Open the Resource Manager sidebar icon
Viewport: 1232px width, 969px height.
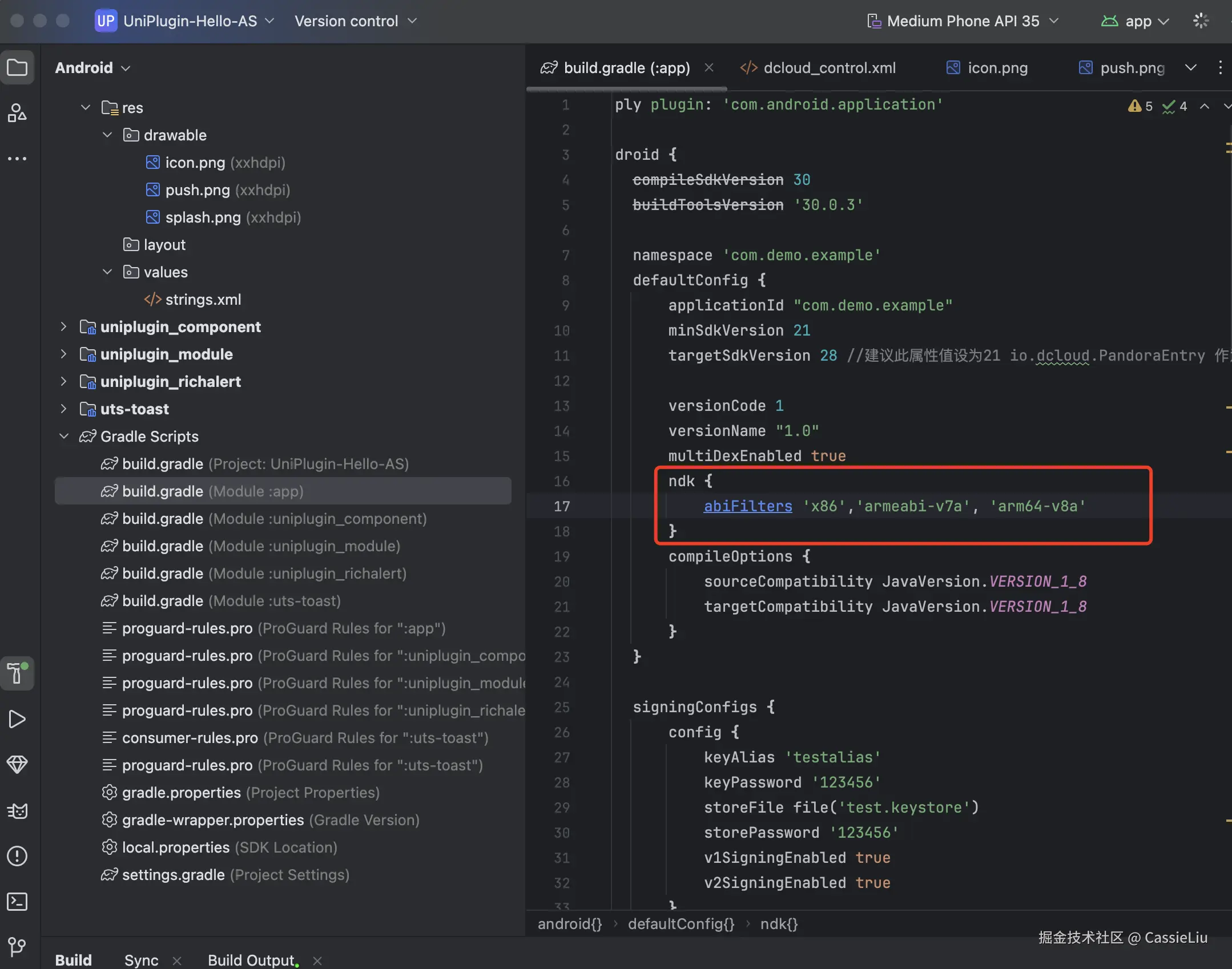(x=17, y=113)
